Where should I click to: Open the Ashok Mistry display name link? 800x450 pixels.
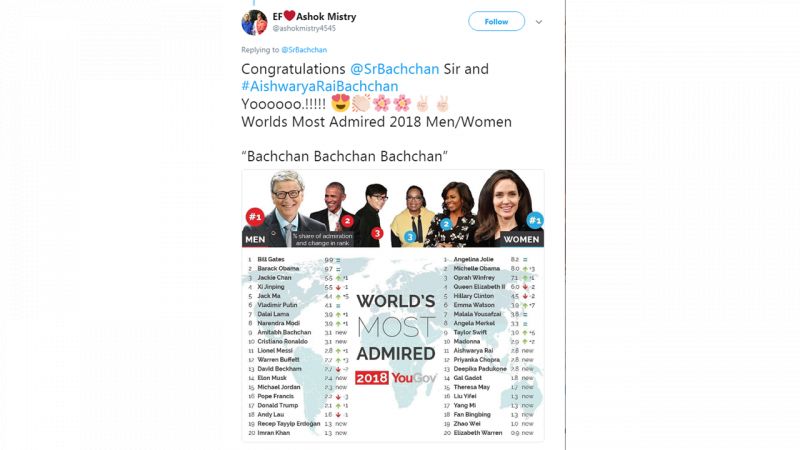pyautogui.click(x=328, y=17)
